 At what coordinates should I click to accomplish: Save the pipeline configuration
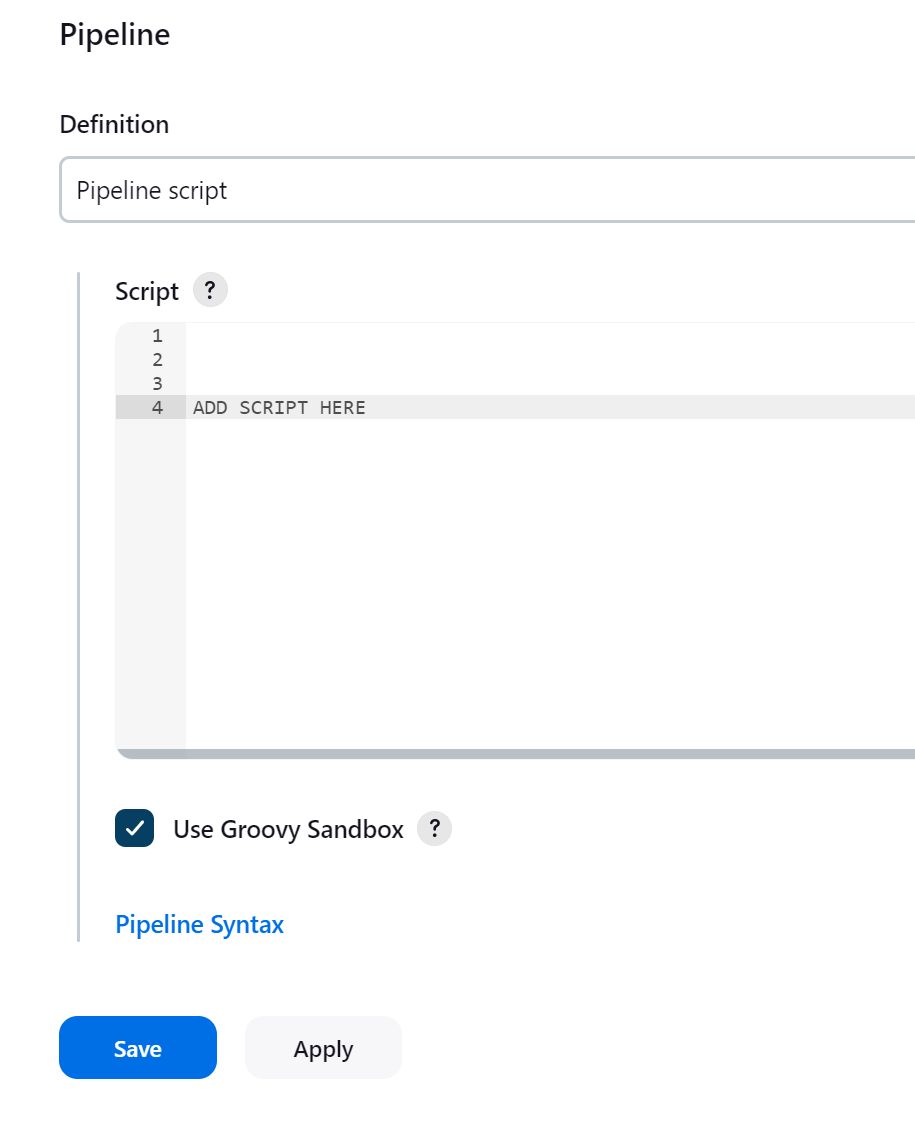(x=138, y=1048)
